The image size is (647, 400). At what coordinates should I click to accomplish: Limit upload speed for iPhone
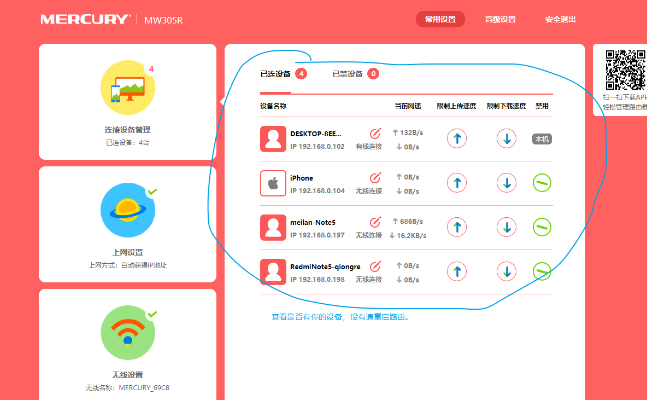click(457, 183)
